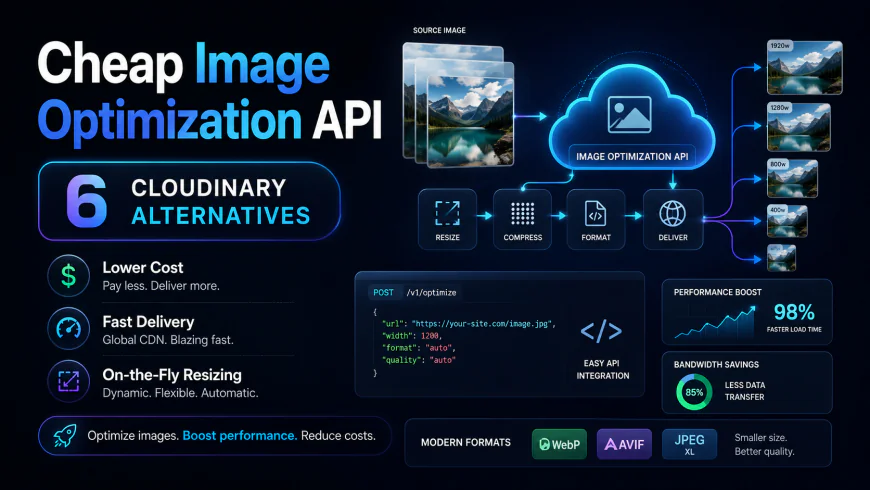870x490 pixels.
Task: Select the WebP format badge
Action: [x=559, y=444]
